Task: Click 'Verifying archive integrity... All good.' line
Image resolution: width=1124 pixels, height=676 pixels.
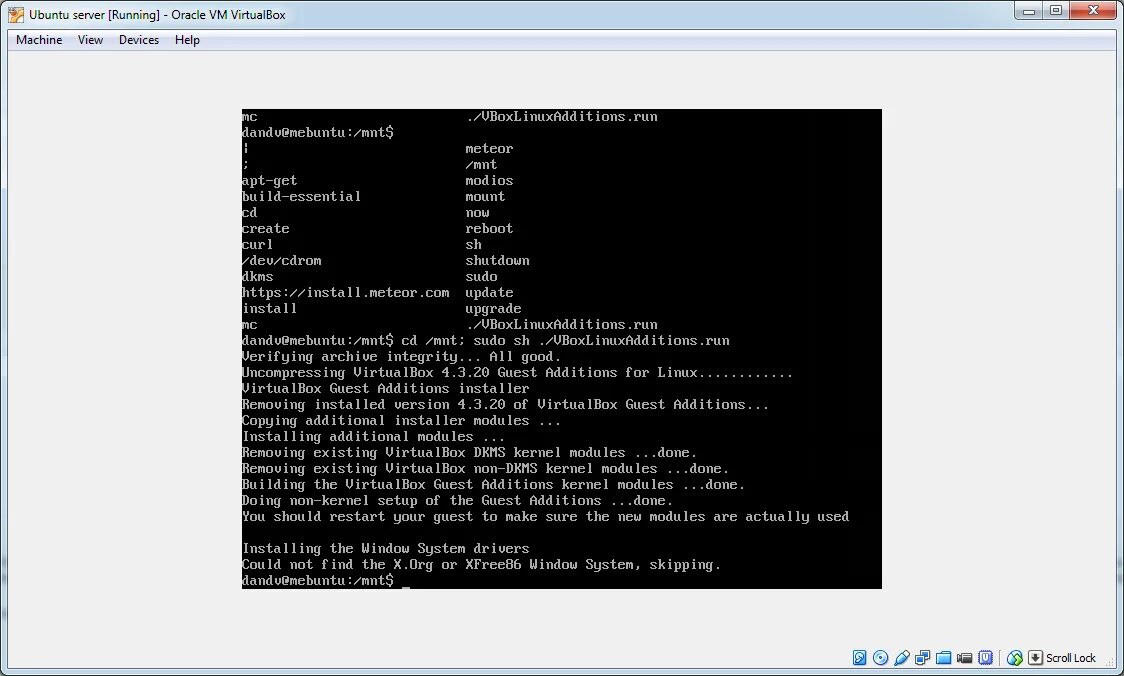Action: pyautogui.click(x=401, y=356)
